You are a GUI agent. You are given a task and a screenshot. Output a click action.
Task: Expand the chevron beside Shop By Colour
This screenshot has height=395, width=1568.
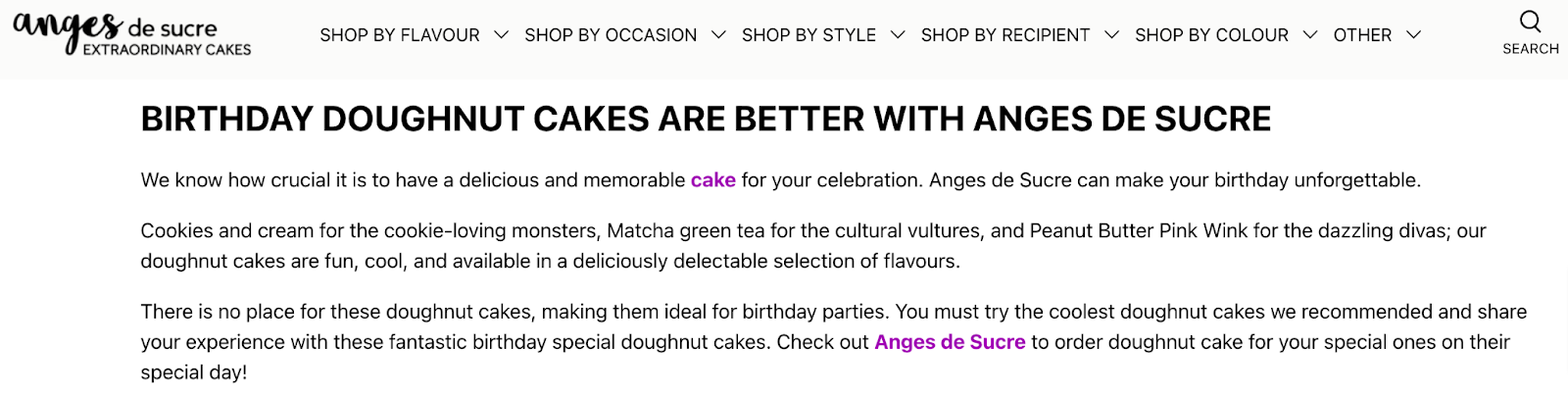(1310, 35)
